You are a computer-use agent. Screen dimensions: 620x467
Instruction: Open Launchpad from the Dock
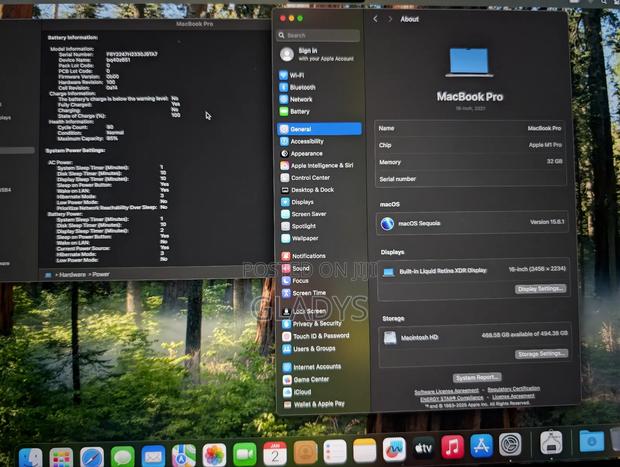[61, 458]
